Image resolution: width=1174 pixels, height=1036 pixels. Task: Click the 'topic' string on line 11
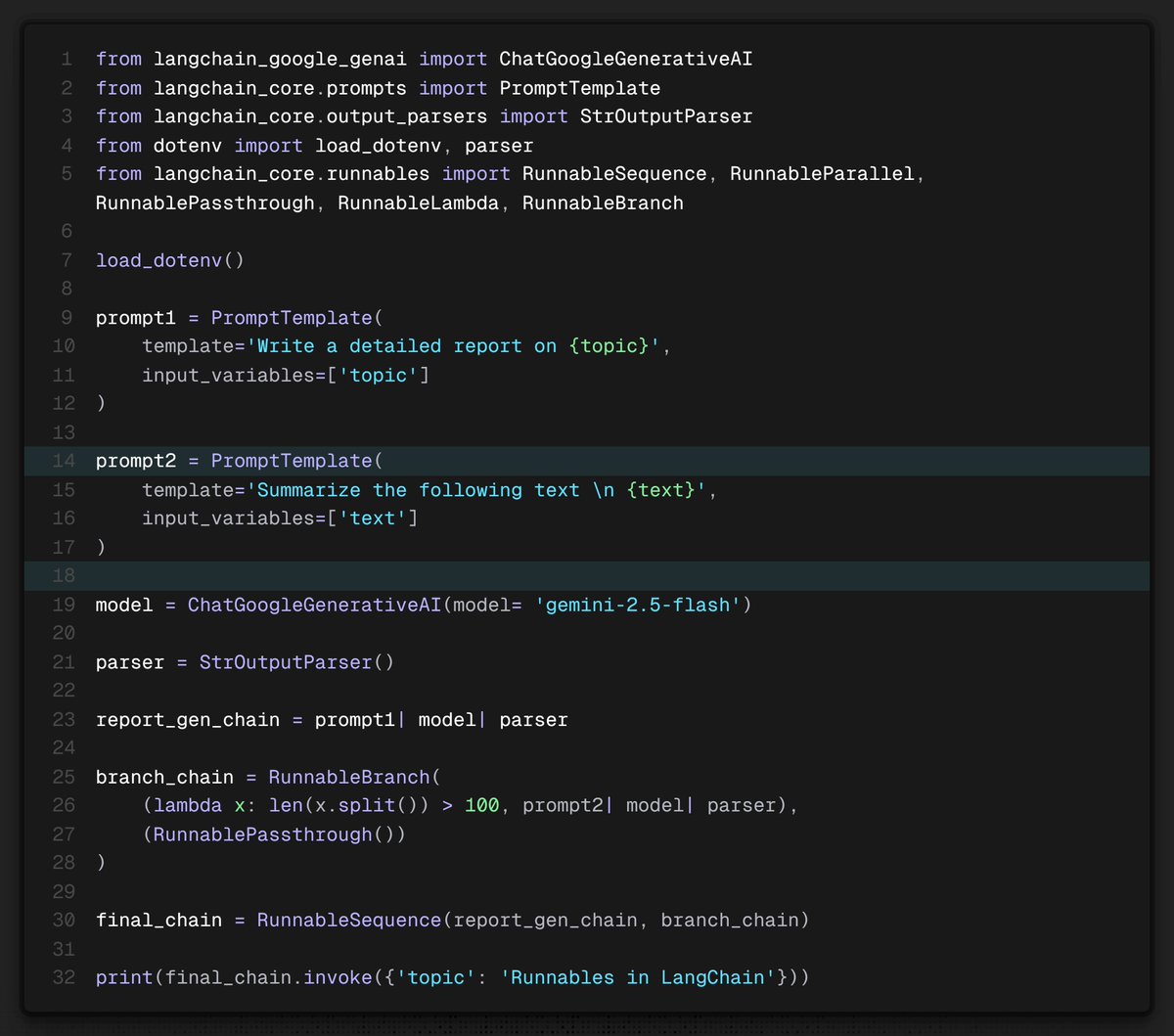tap(379, 376)
